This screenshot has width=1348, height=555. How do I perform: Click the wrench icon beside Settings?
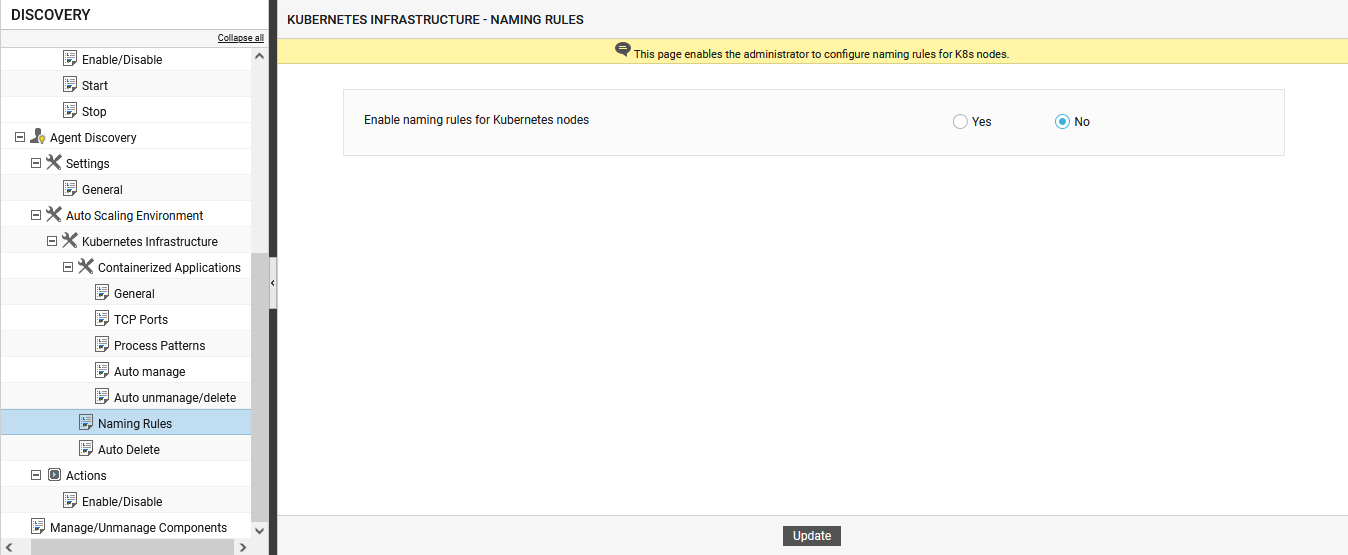(x=54, y=163)
